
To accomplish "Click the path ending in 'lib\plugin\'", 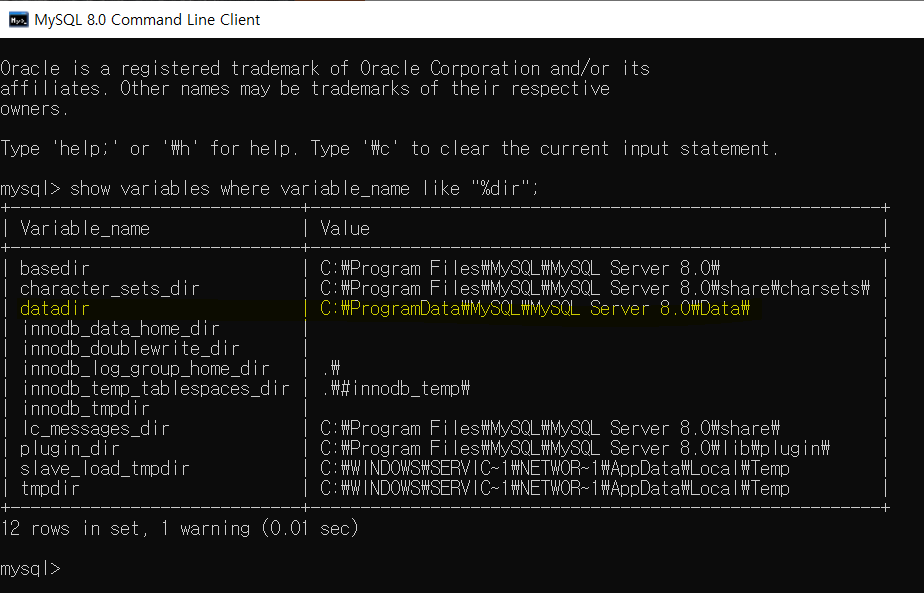I will [575, 449].
